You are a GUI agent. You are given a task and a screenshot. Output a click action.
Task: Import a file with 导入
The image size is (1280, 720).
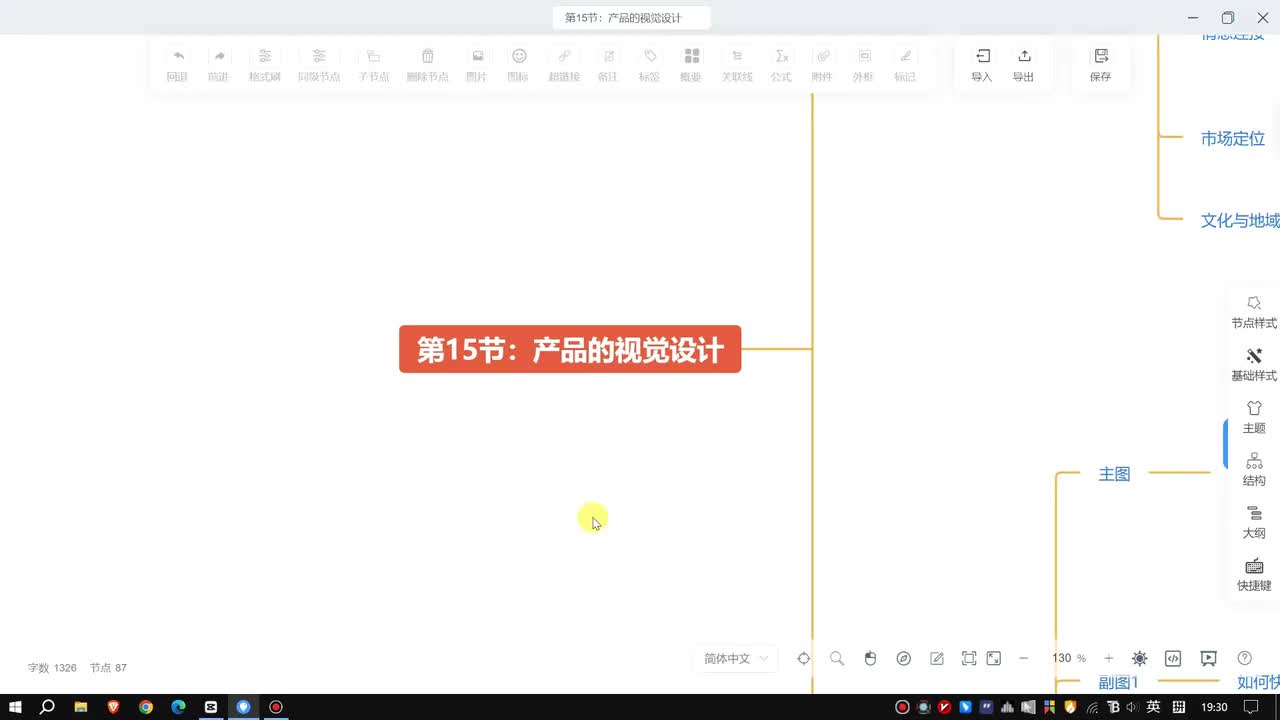click(982, 65)
